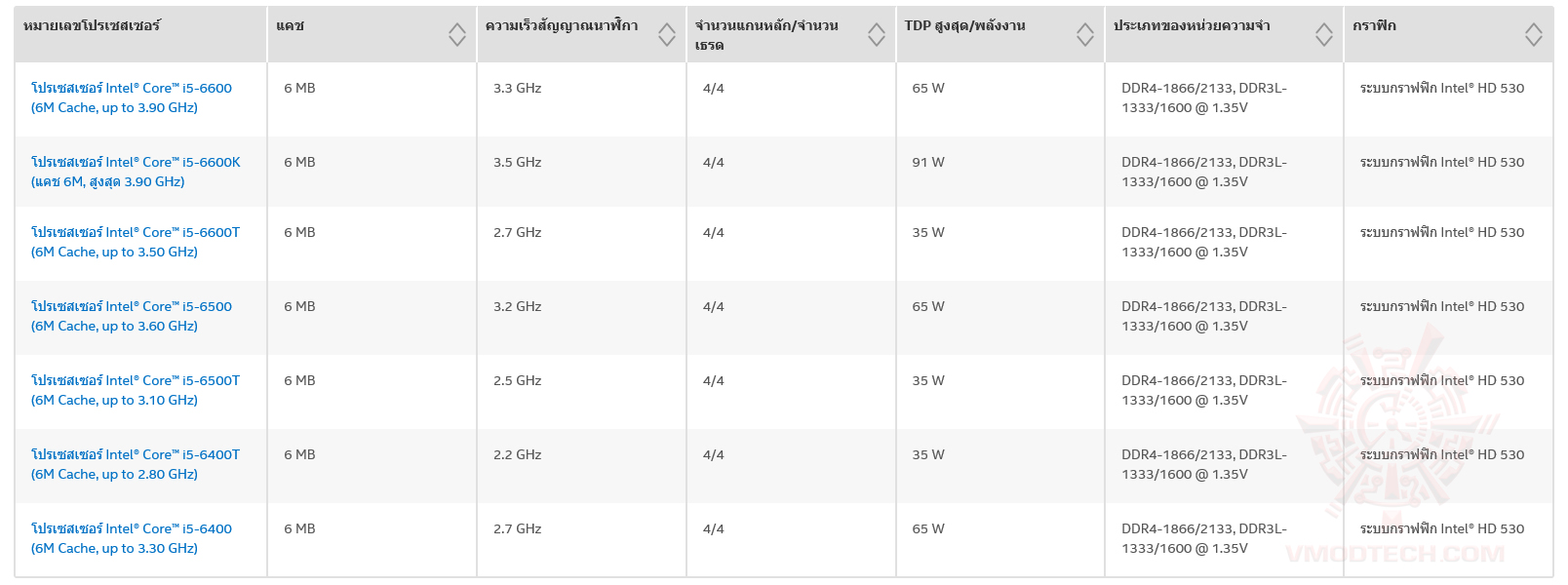This screenshot has height=585, width=1568.
Task: Sort by กราฟิก graphics column icon
Action: point(1533,35)
